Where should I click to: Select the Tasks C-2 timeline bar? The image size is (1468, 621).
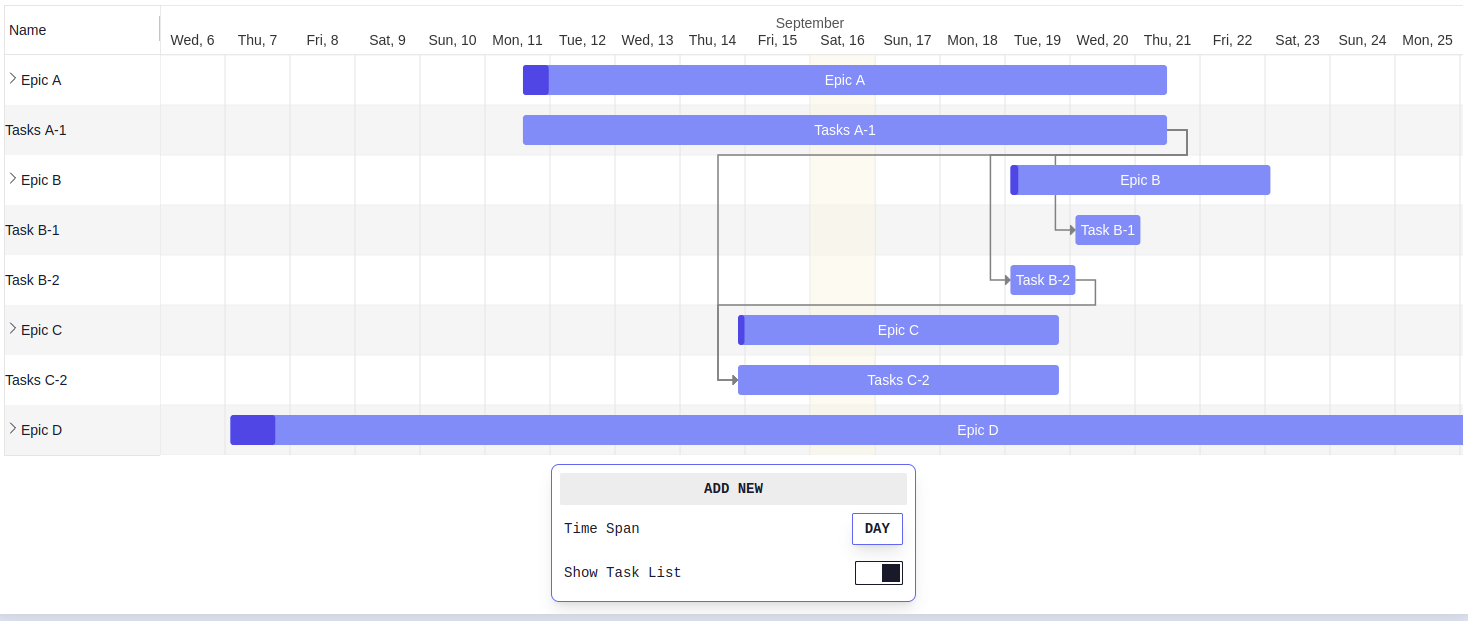point(898,380)
